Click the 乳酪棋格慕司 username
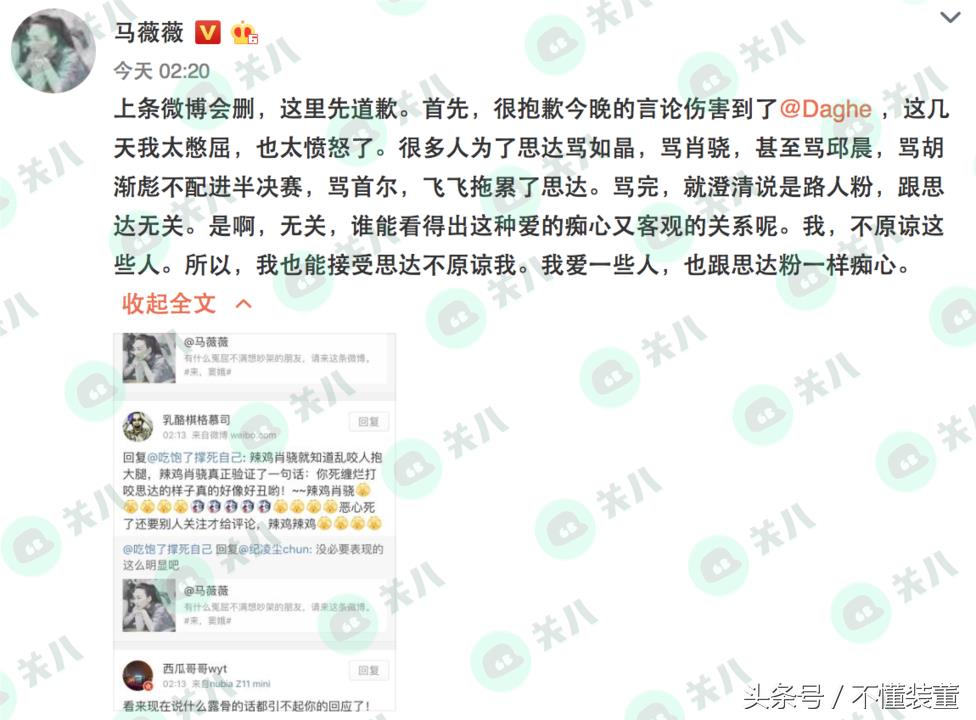Viewport: 976px width, 720px height. click(196, 419)
